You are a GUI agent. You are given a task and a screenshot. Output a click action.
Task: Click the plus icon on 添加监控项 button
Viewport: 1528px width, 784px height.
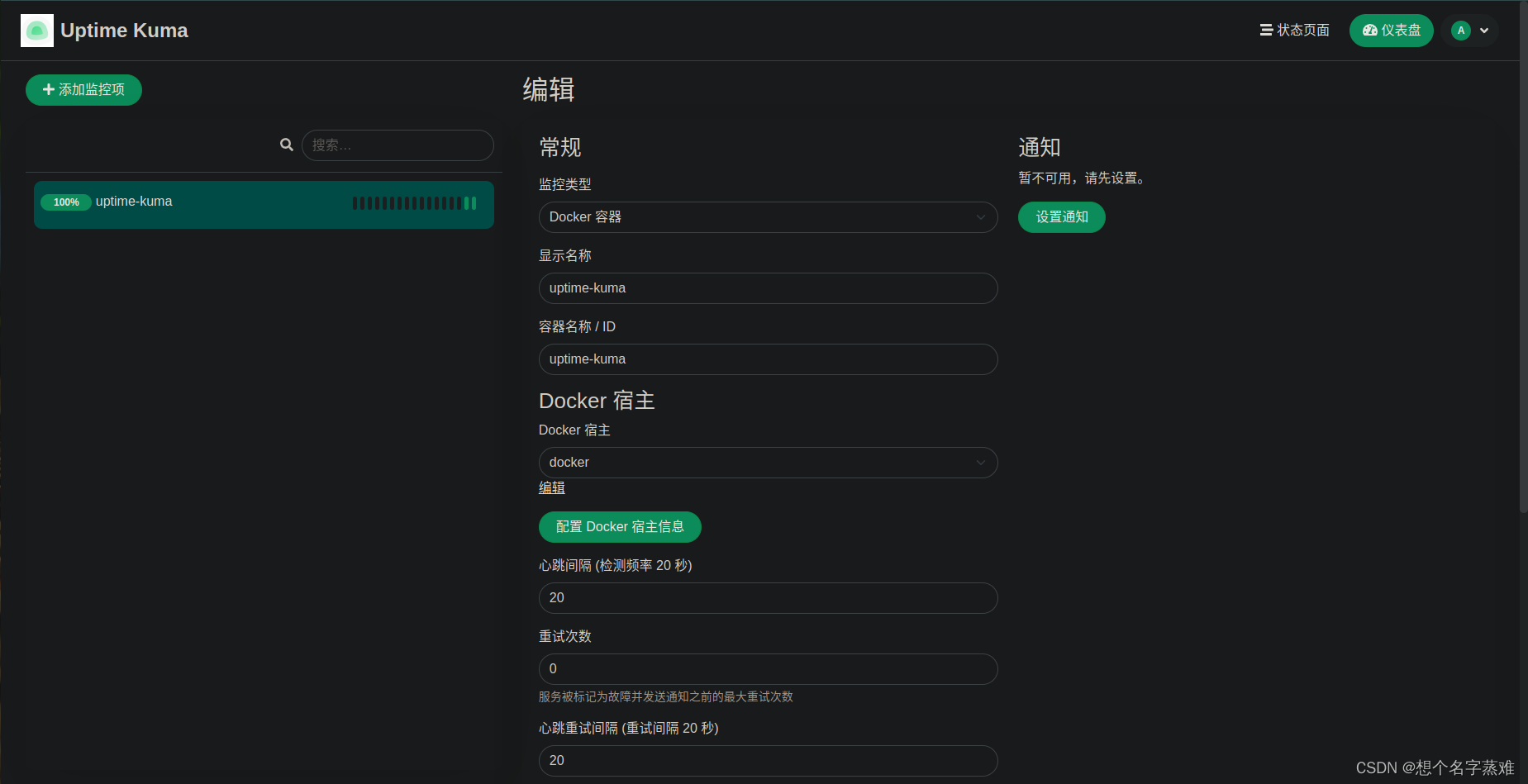tap(48, 90)
